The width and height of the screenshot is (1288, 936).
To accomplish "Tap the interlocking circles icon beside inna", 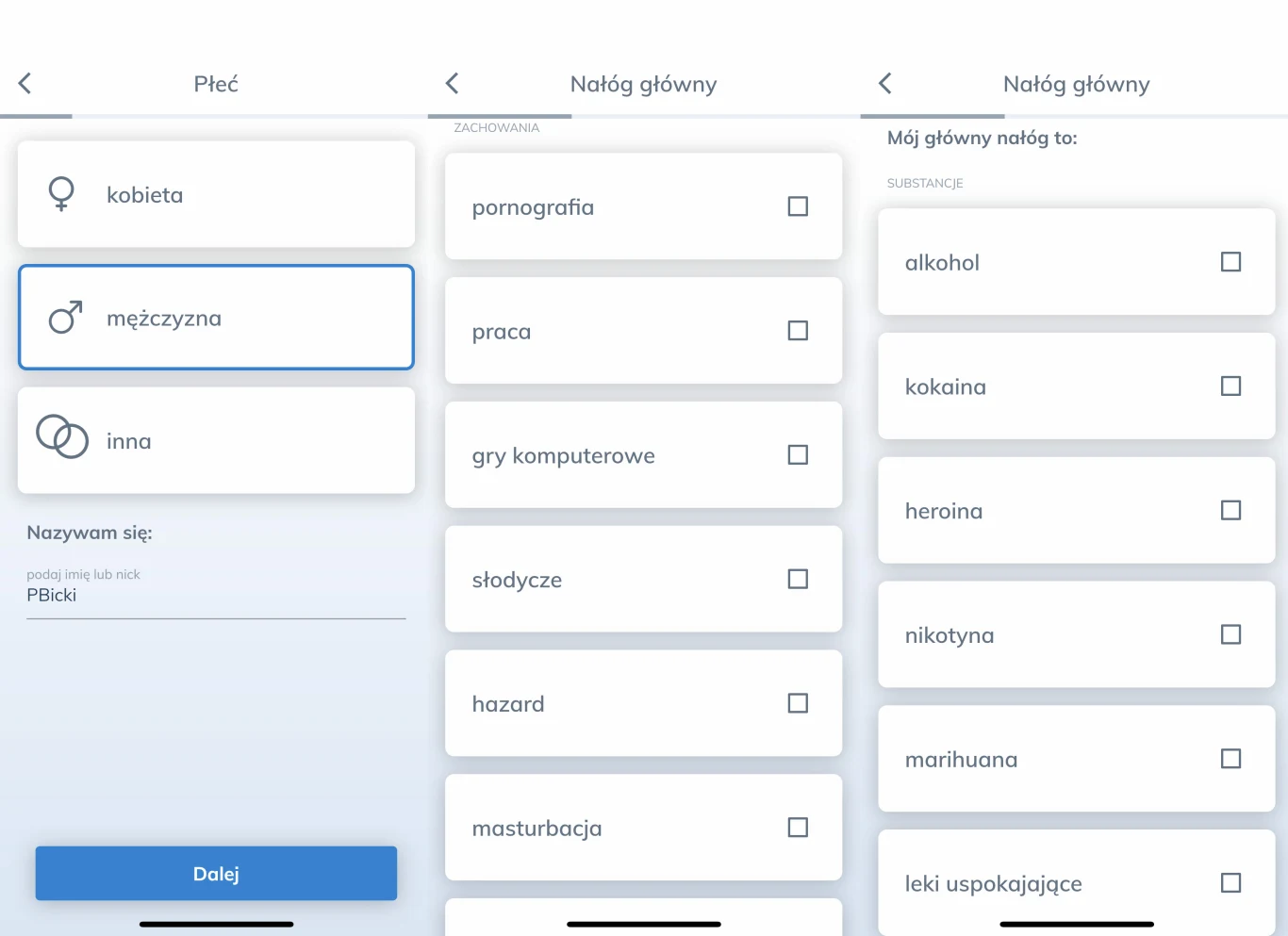I will (x=62, y=437).
